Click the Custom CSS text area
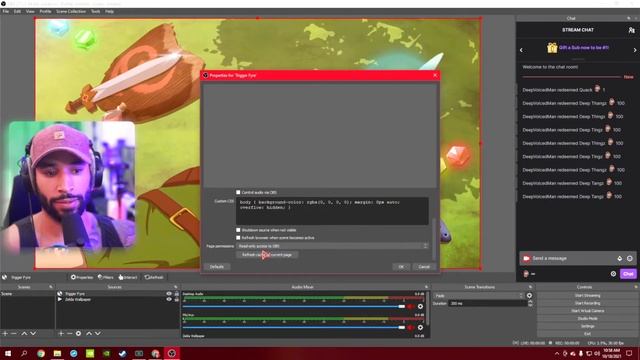This screenshot has height=360, width=640. point(332,211)
